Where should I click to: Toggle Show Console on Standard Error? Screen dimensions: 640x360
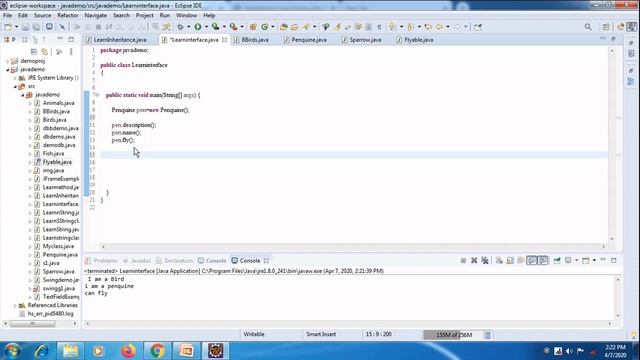(542, 260)
